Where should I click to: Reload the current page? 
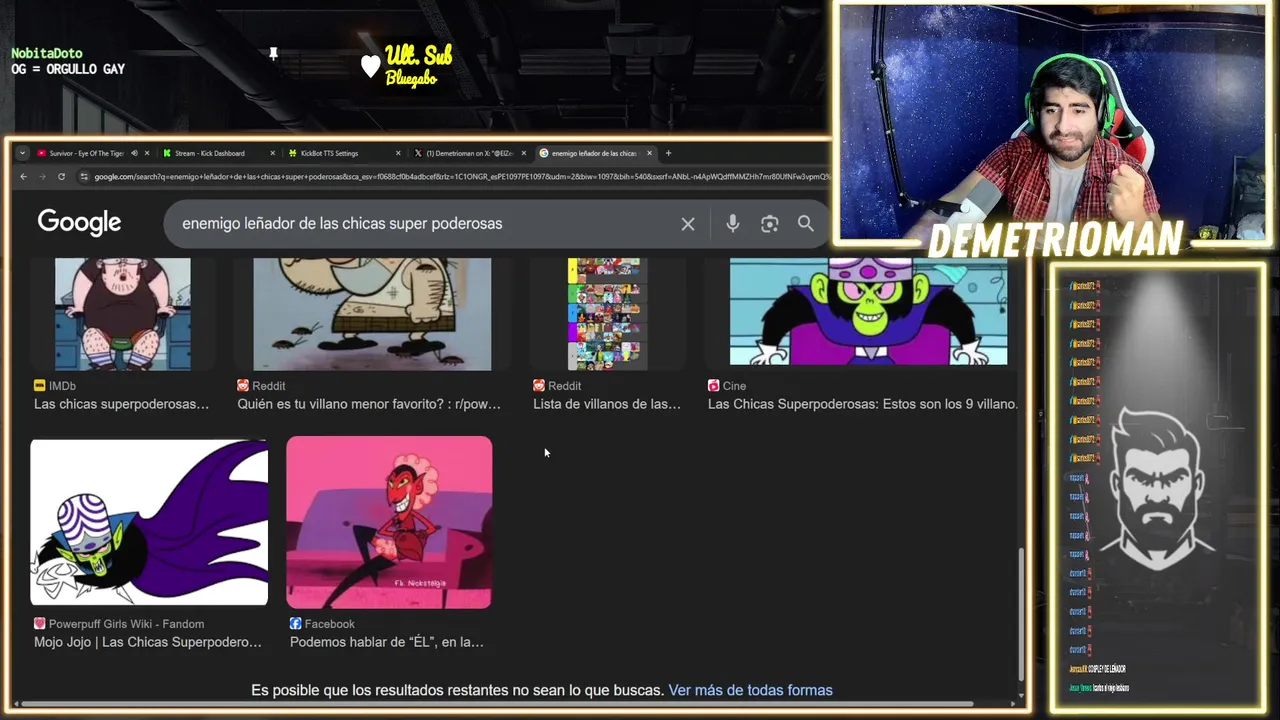click(61, 177)
